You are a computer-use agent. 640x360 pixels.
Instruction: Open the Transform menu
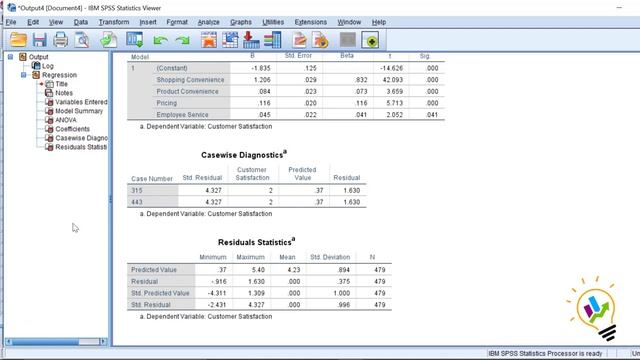pos(114,22)
